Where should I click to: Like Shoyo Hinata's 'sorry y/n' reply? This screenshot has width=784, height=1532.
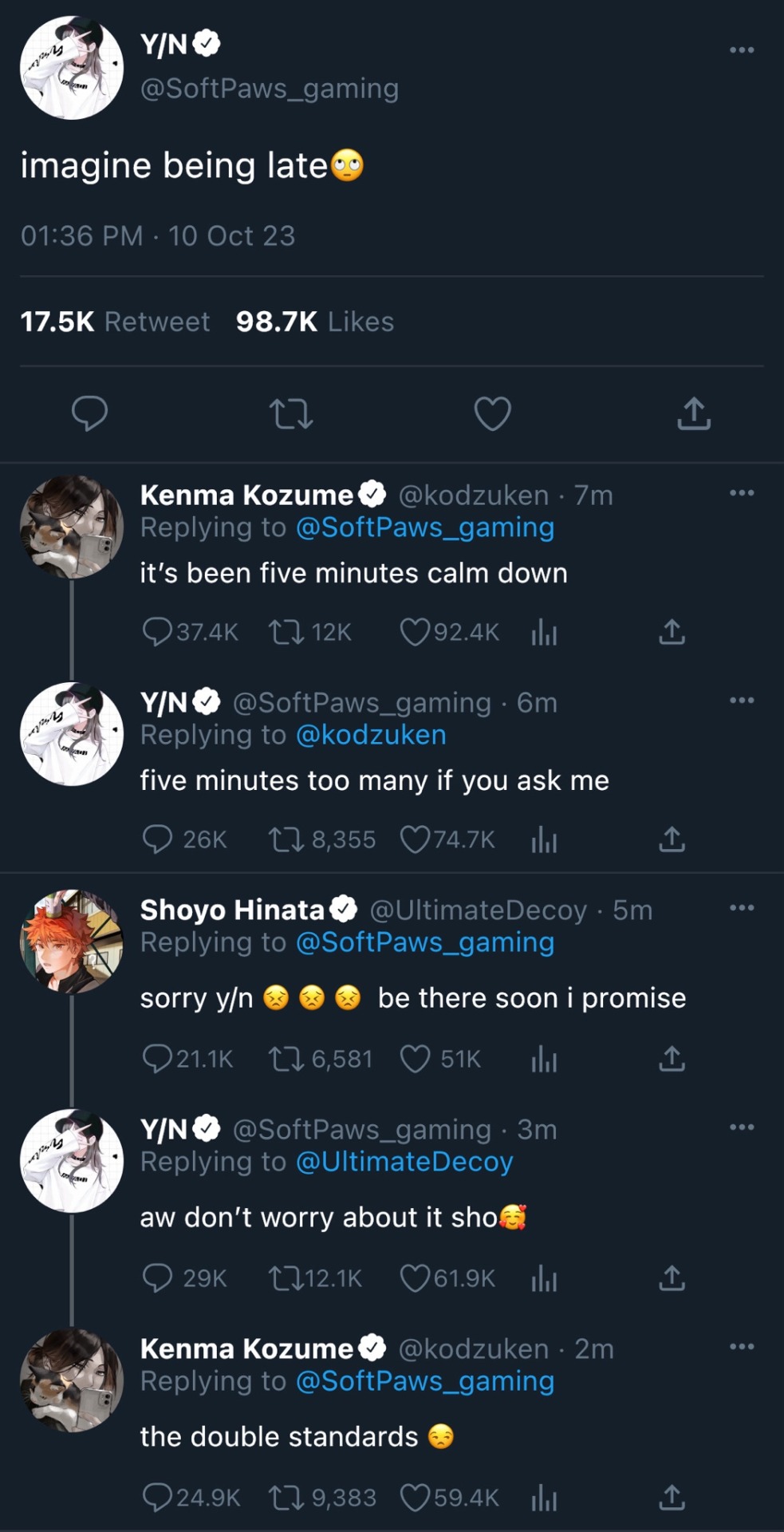415,1059
